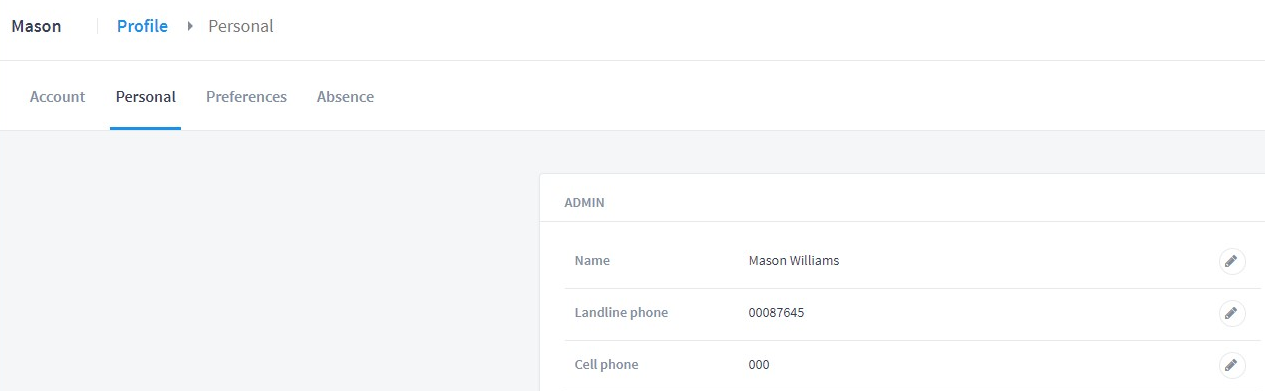The width and height of the screenshot is (1265, 391).
Task: Select the Mason Williams name value
Action: pyautogui.click(x=794, y=261)
